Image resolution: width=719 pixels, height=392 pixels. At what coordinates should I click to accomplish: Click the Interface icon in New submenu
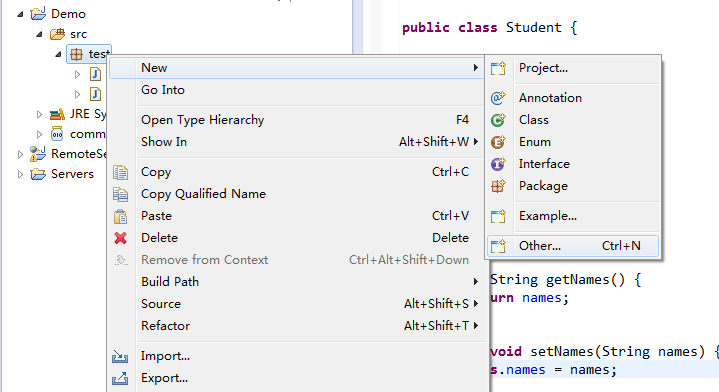[x=498, y=164]
